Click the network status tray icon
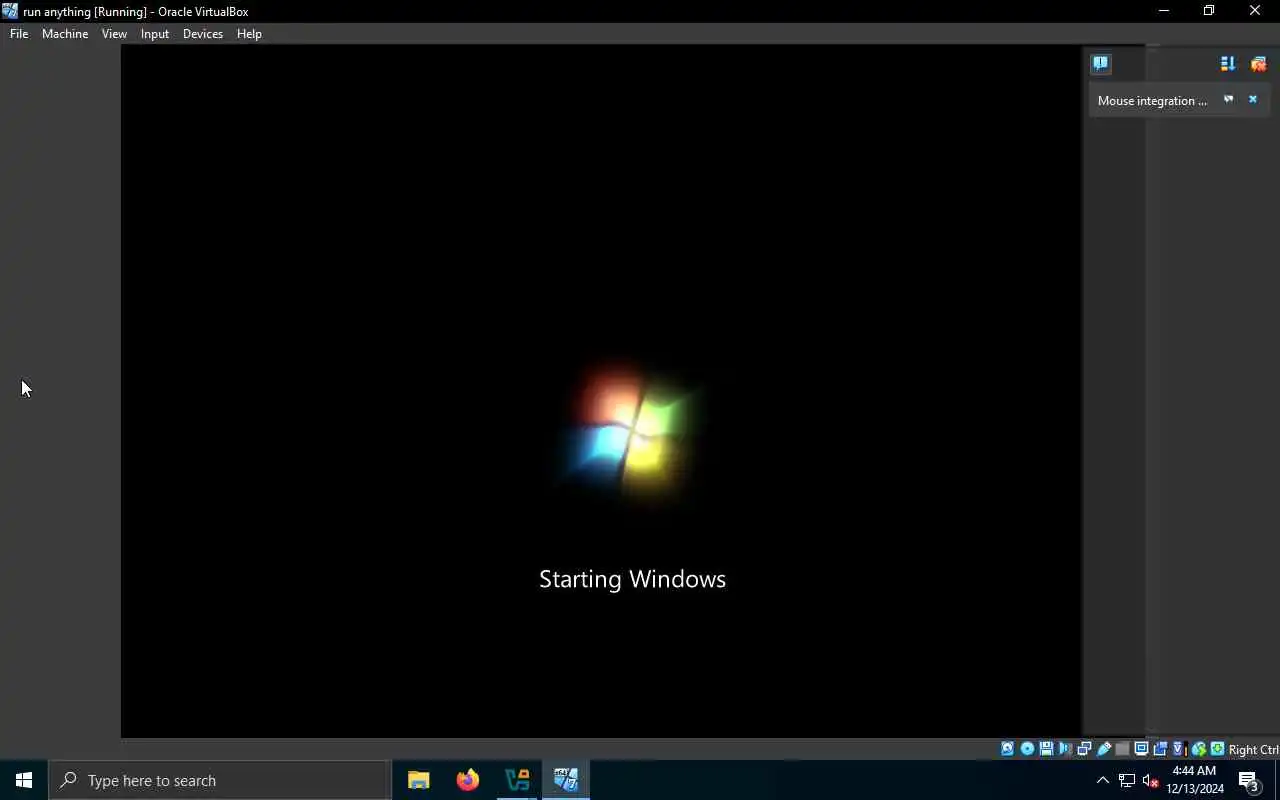This screenshot has width=1280, height=800. 1127,781
